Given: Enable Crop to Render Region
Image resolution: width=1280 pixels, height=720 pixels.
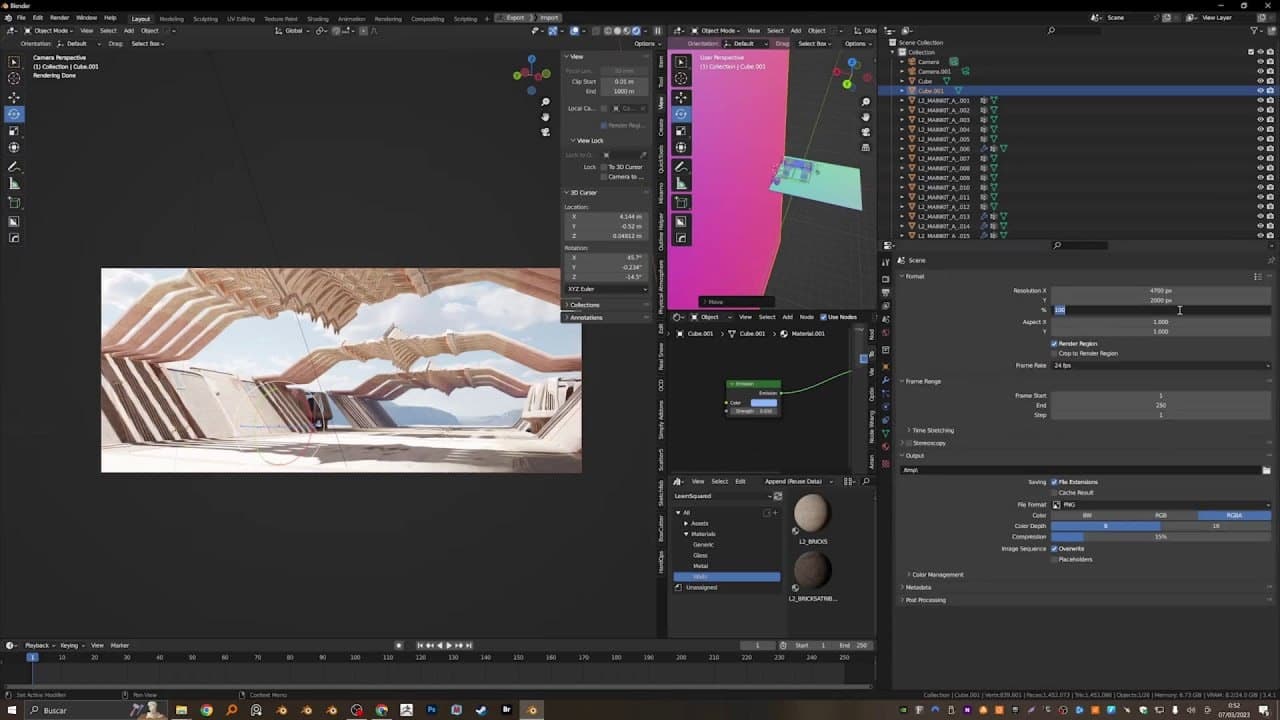Looking at the screenshot, I should coord(1054,353).
